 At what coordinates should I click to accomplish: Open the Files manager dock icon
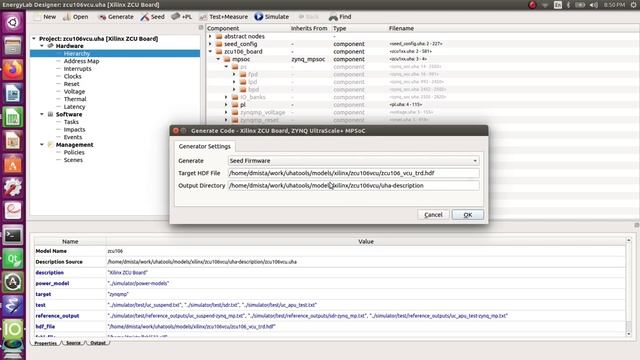13,46
